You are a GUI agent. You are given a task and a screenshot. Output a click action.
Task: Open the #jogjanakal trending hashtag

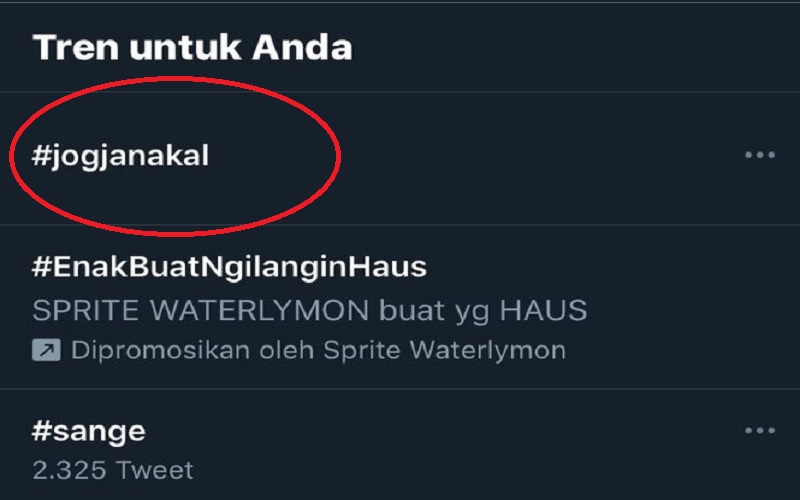121,157
